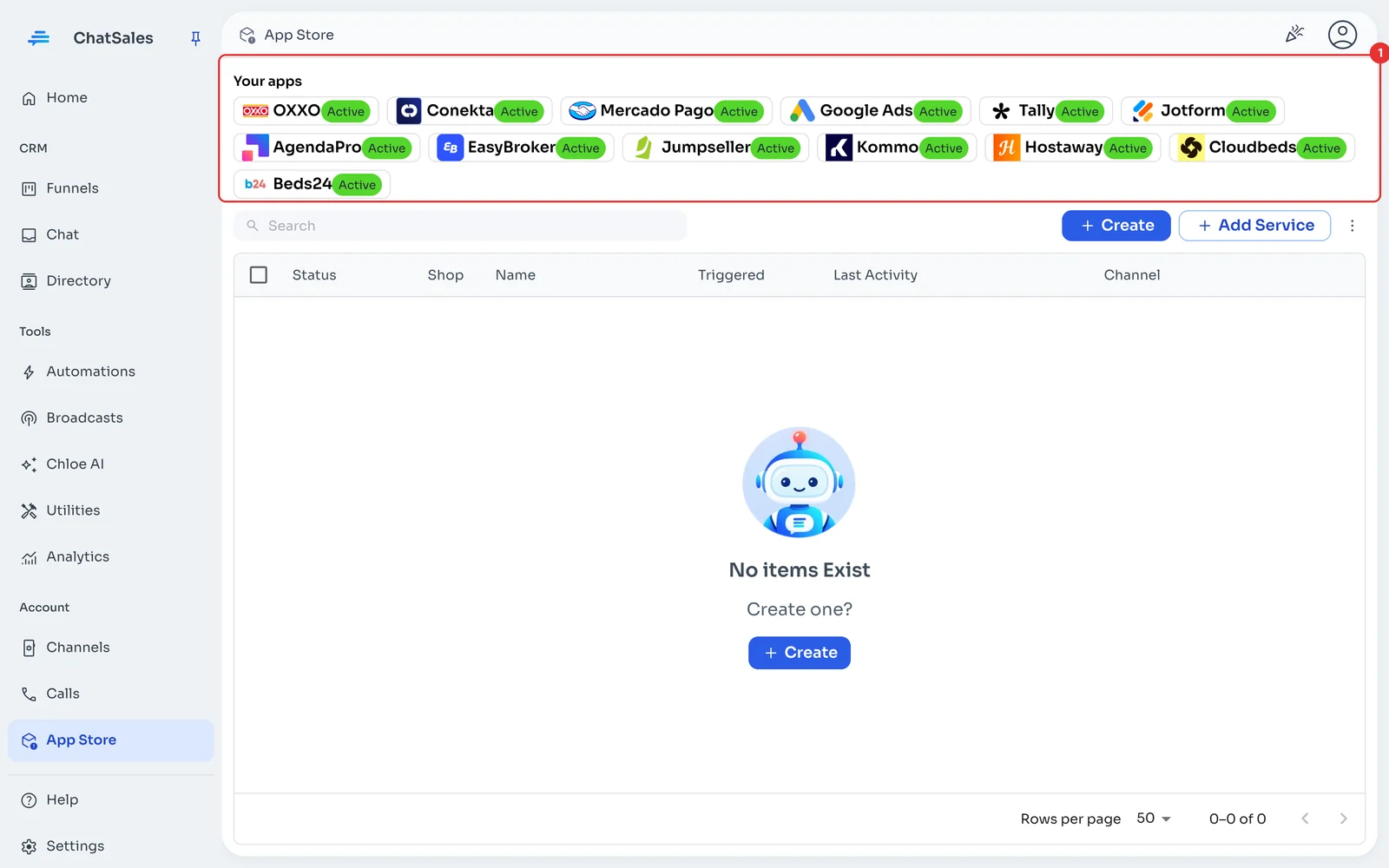Open the Tally app
Viewport: 1389px width, 868px height.
[x=1046, y=111]
